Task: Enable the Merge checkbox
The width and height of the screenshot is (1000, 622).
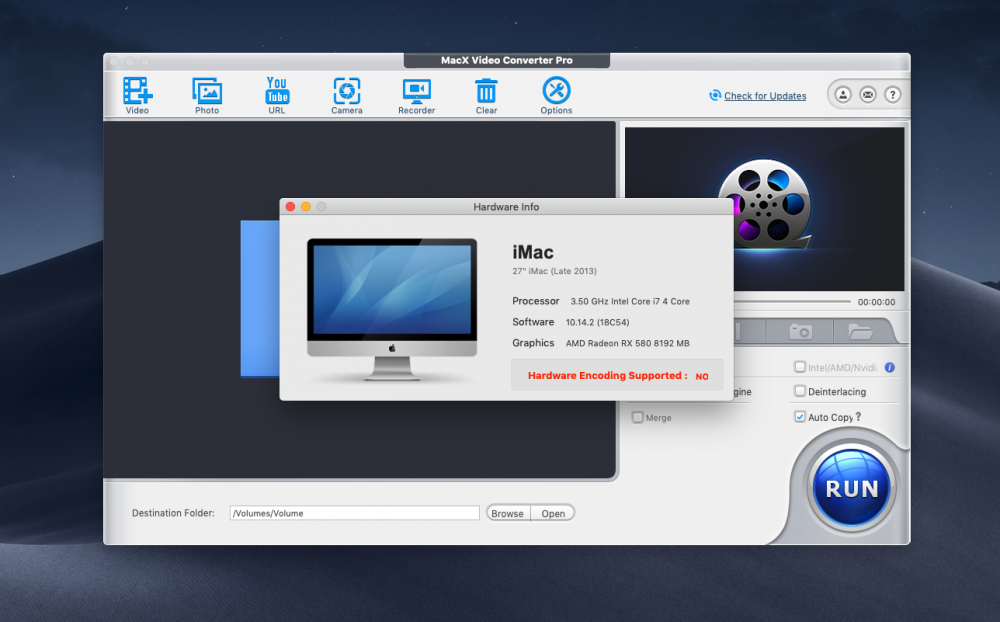Action: tap(637, 417)
